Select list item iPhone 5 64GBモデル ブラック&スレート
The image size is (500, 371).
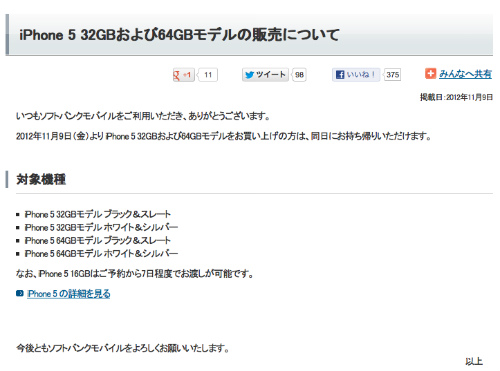pos(98,240)
